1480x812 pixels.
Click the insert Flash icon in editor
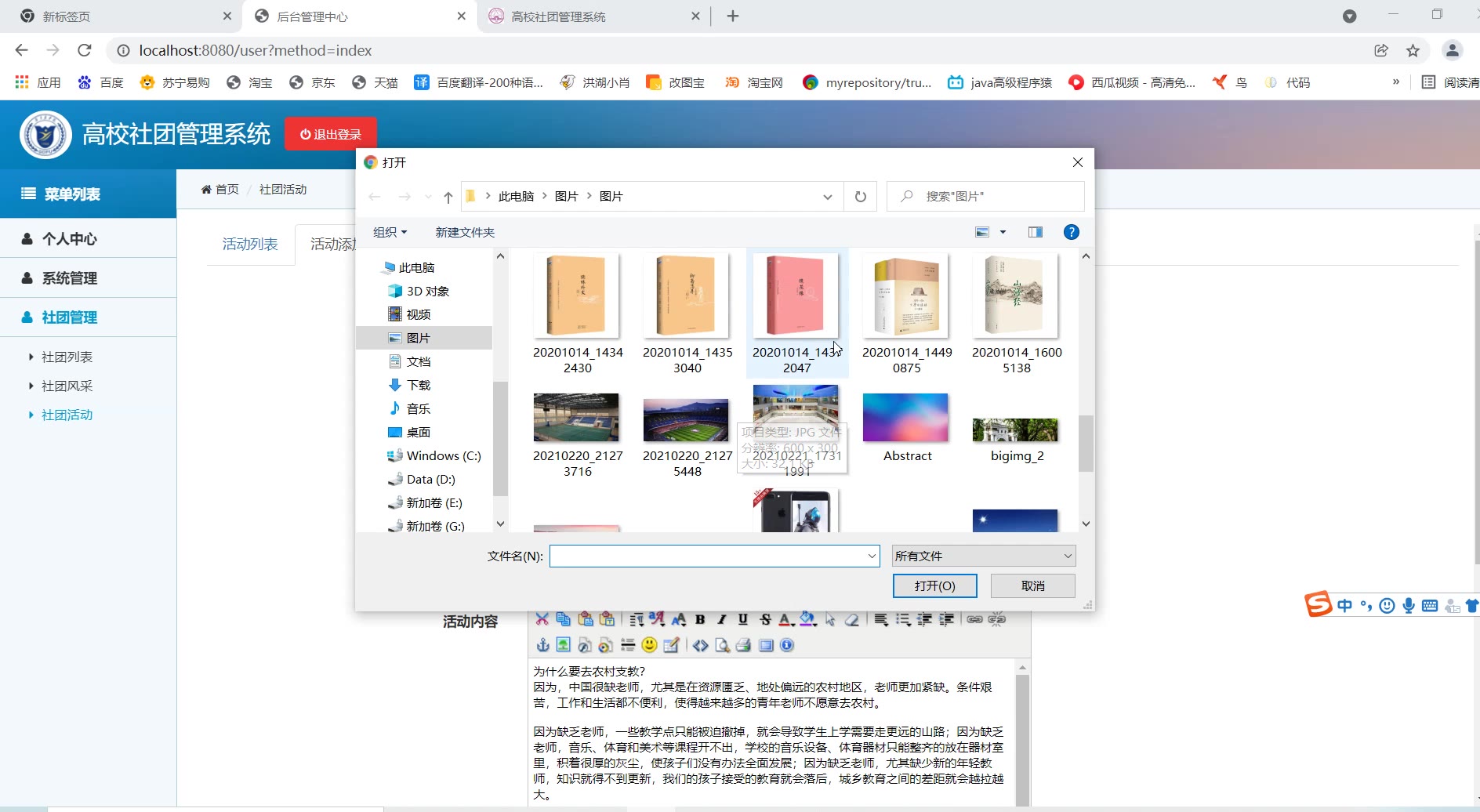coord(585,645)
